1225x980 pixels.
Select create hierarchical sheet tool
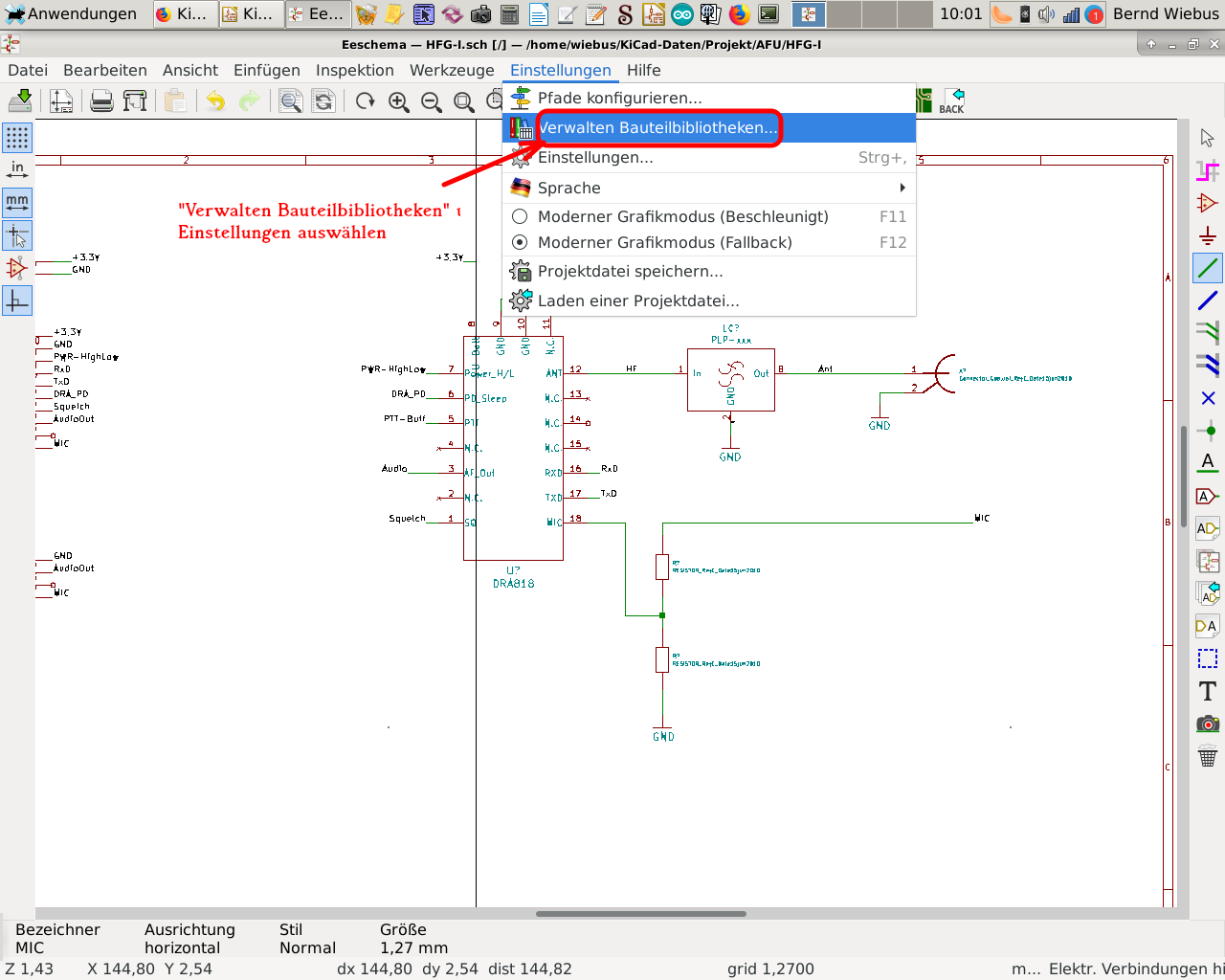click(1208, 561)
